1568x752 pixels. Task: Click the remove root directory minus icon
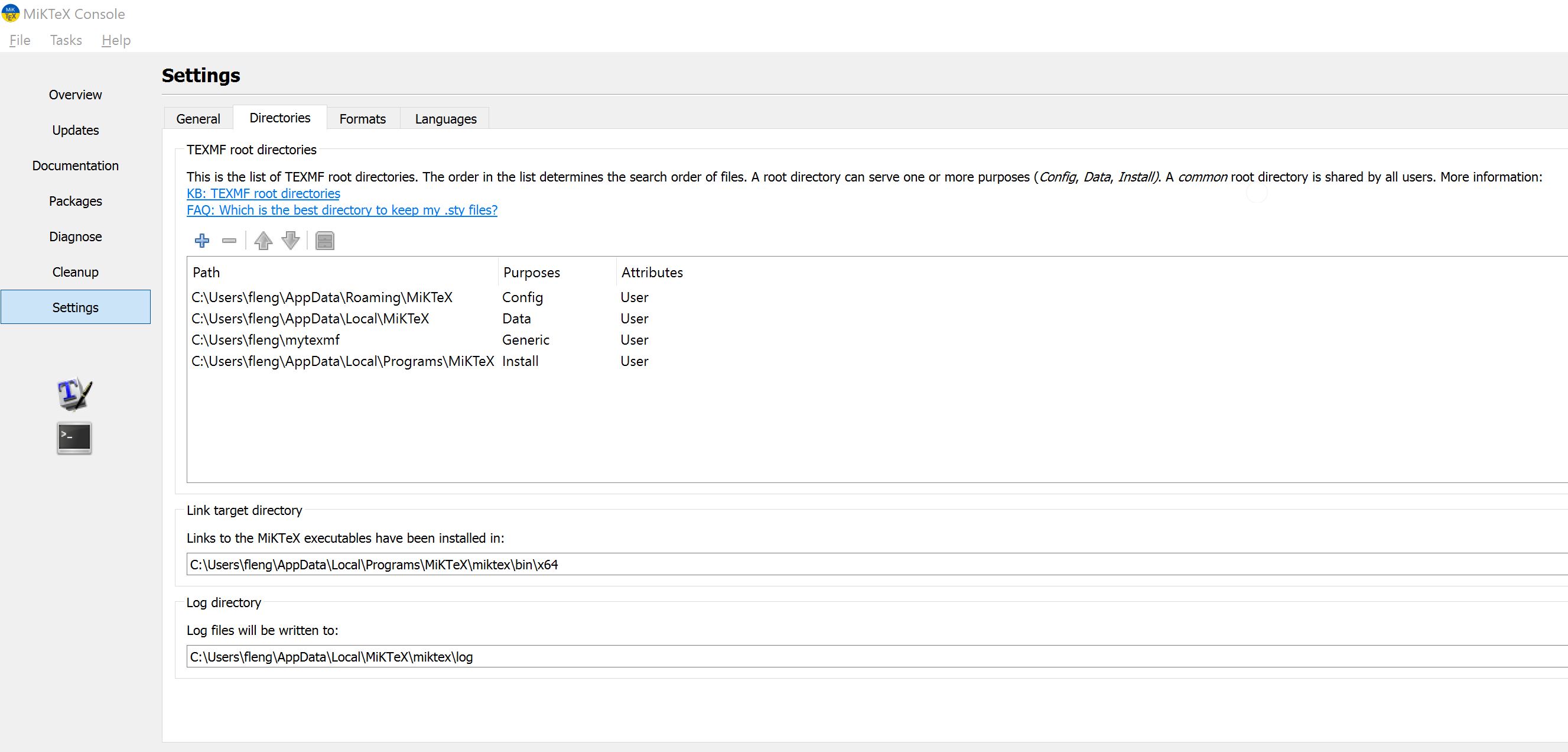[x=229, y=241]
